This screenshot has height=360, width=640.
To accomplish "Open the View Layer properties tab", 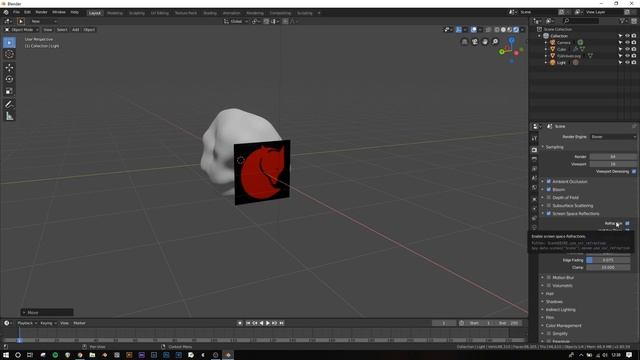I will [x=534, y=169].
